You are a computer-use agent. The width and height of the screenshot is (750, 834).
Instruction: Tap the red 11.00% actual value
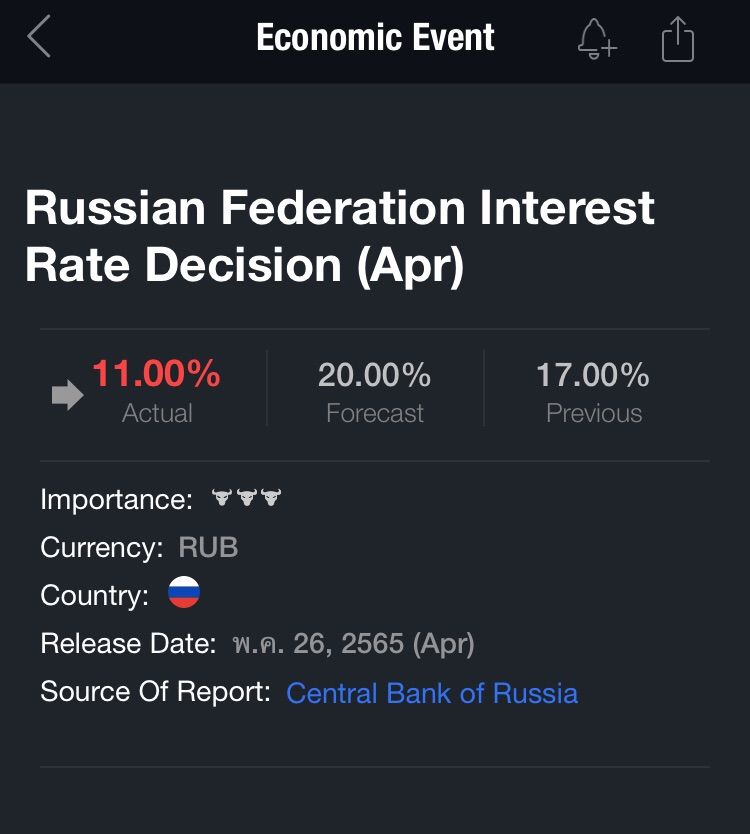tap(156, 375)
